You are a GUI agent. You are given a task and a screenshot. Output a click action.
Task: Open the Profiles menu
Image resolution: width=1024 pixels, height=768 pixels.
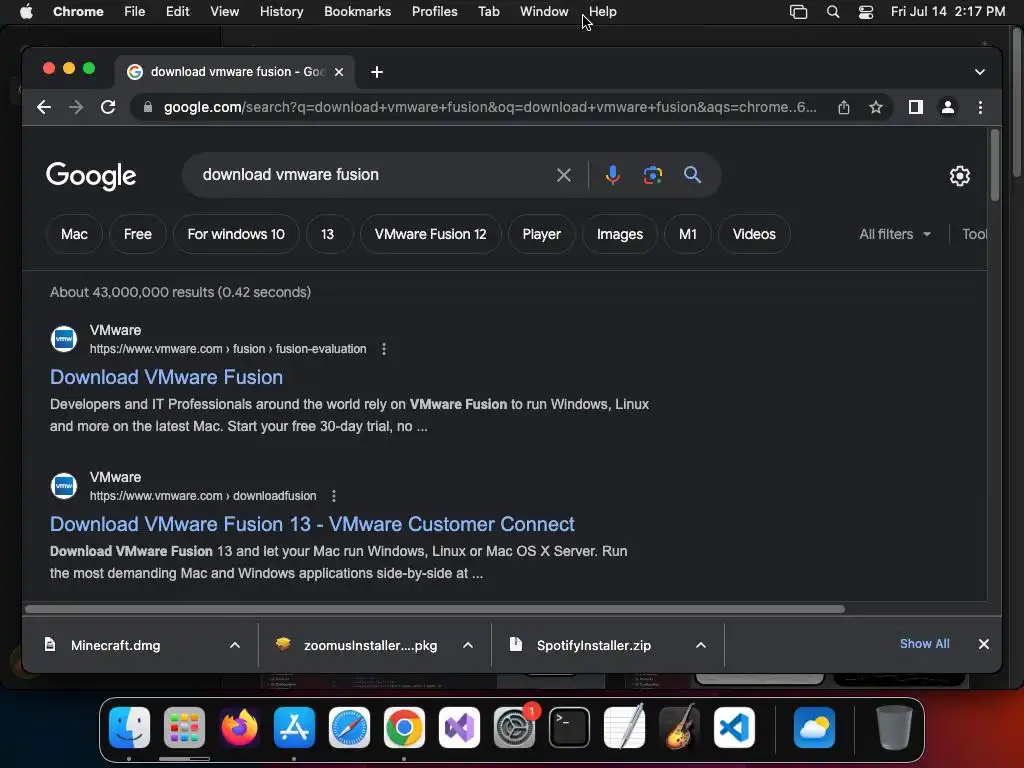434,11
